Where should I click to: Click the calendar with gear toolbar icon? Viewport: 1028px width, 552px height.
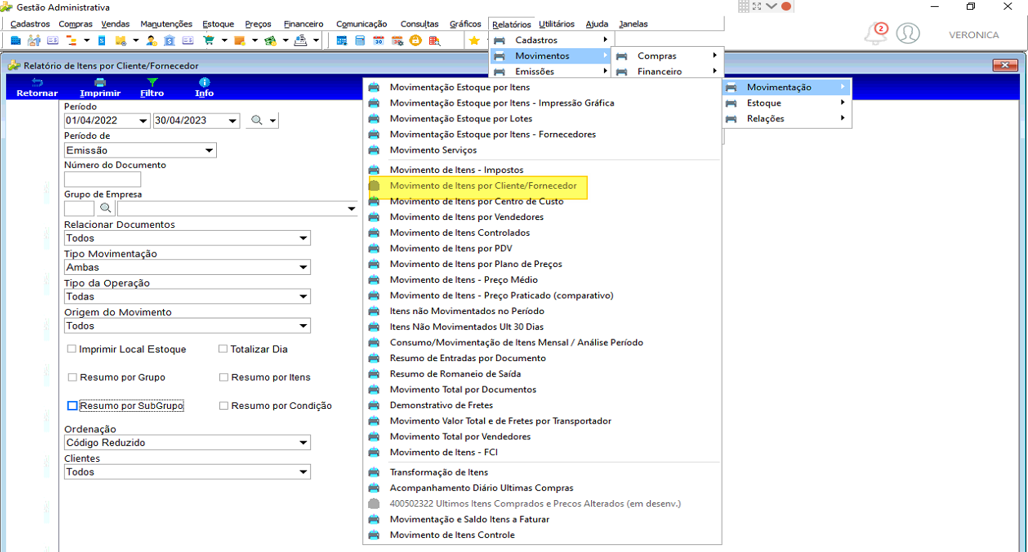[x=397, y=41]
